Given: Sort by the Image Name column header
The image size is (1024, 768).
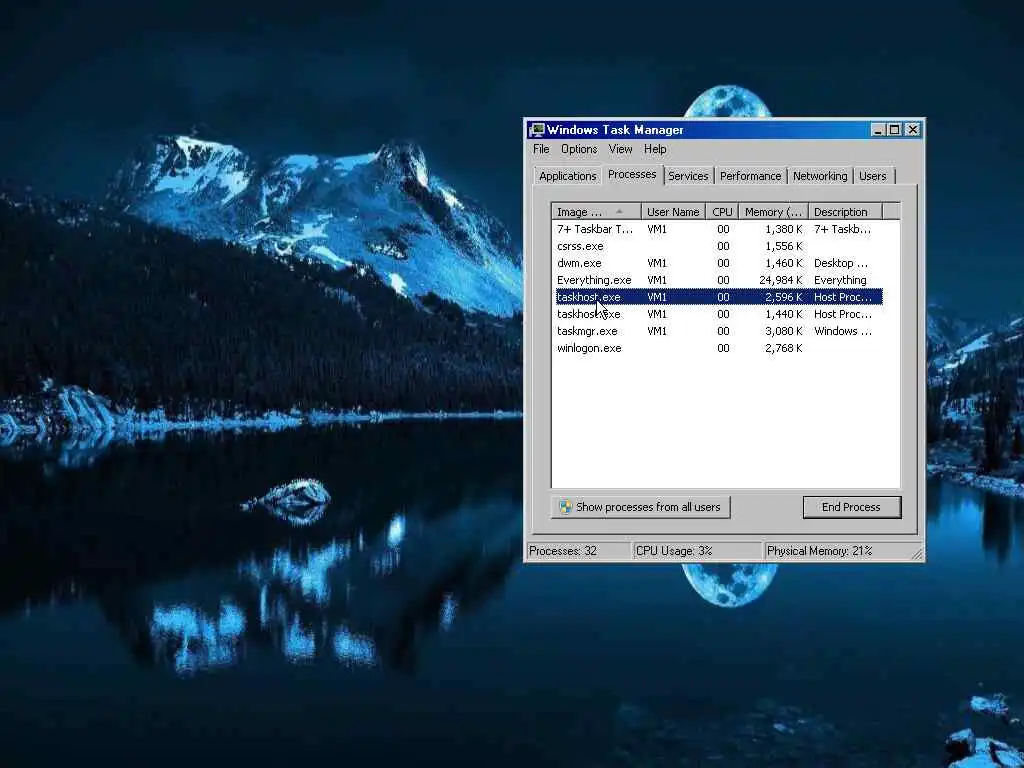Looking at the screenshot, I should point(596,212).
